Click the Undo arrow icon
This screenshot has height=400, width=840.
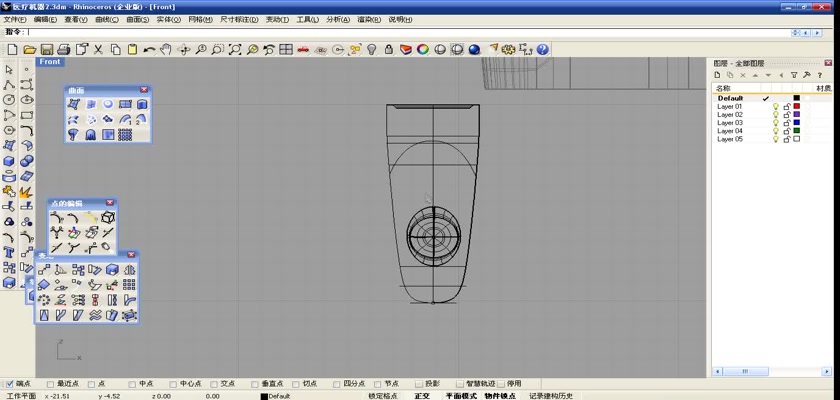click(x=149, y=49)
